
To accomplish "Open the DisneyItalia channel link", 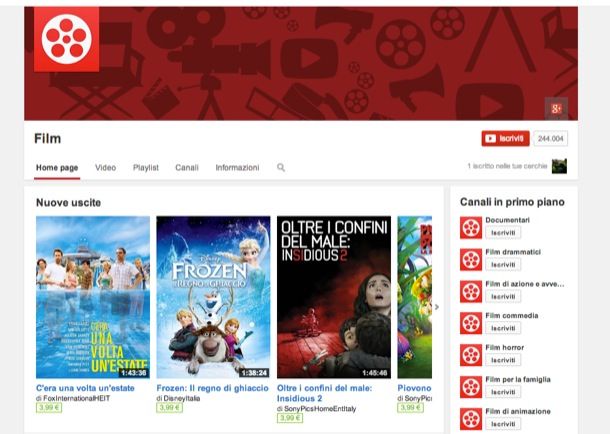I will tap(182, 398).
